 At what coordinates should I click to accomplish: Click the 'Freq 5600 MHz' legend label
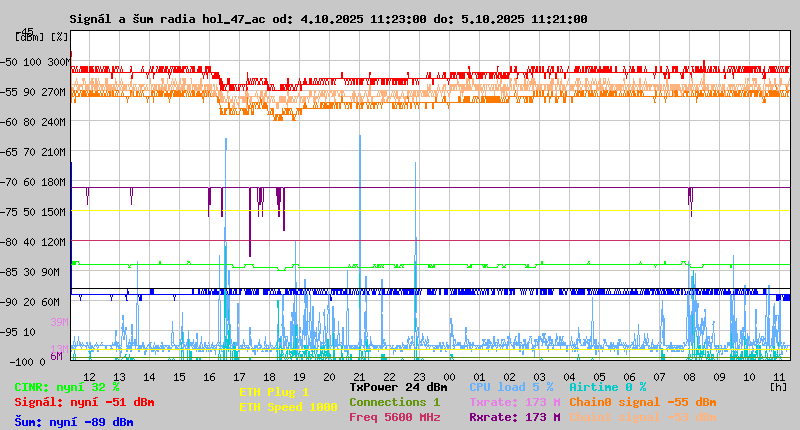pyautogui.click(x=394, y=417)
